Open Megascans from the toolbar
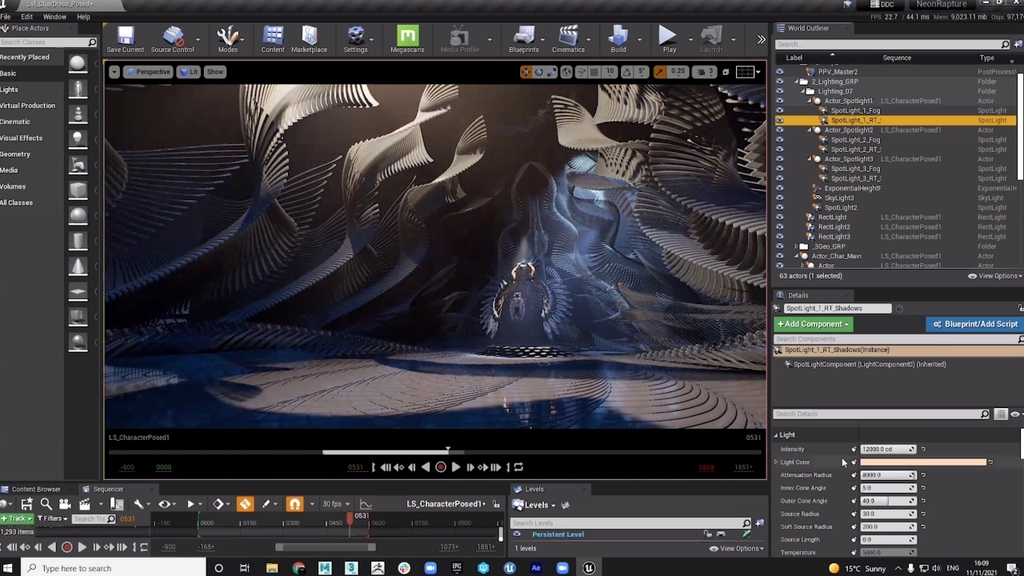The image size is (1024, 576). [407, 39]
